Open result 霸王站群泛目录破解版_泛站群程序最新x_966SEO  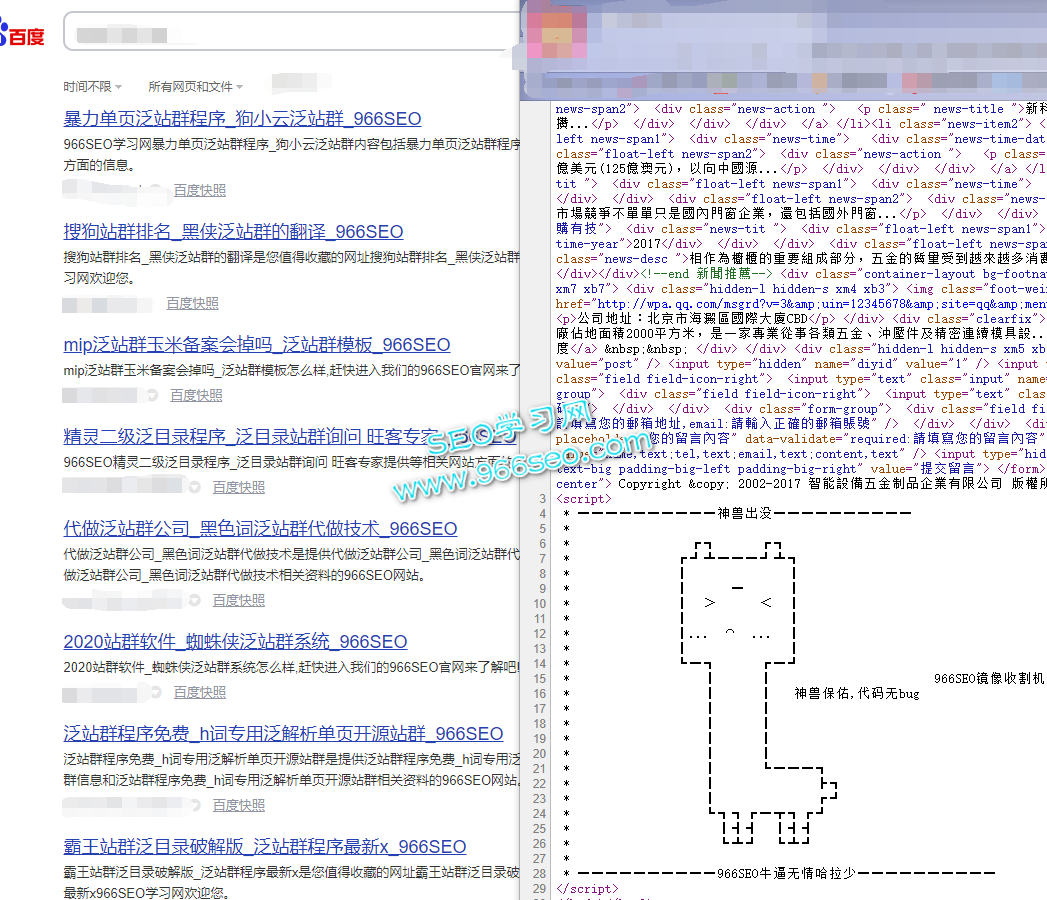click(264, 847)
